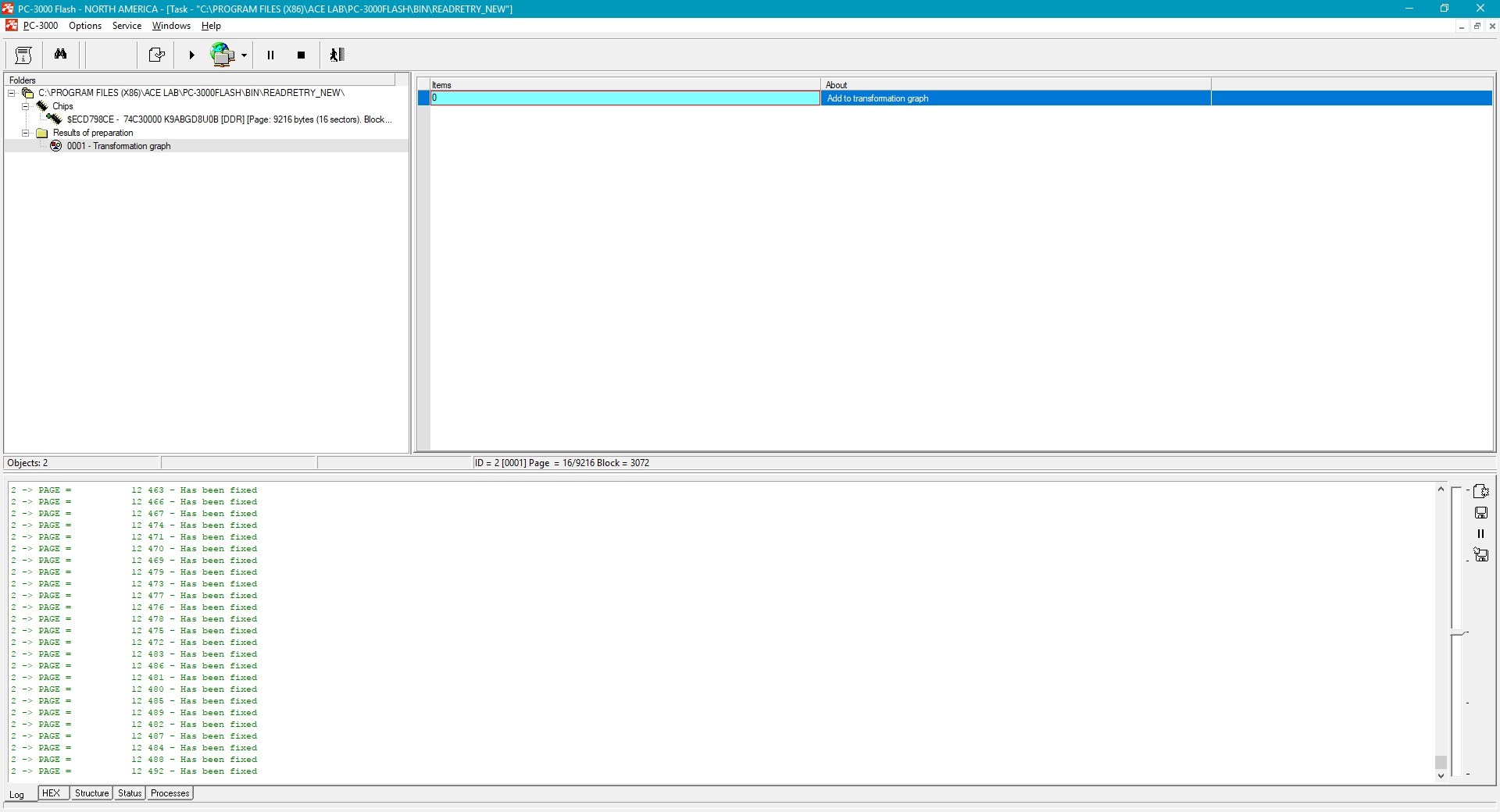The height and width of the screenshot is (812, 1500).
Task: Save the log with the floppy disk icon
Action: [x=1480, y=513]
